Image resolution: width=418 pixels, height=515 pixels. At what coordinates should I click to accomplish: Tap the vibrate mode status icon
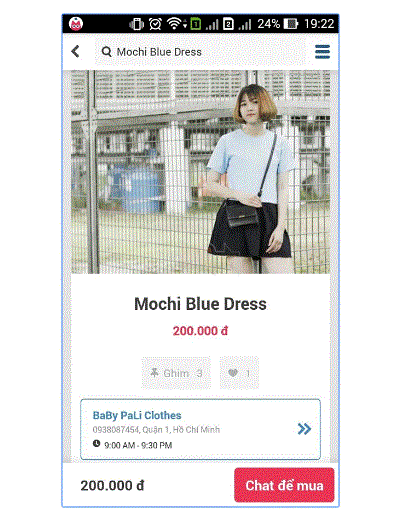click(x=137, y=24)
